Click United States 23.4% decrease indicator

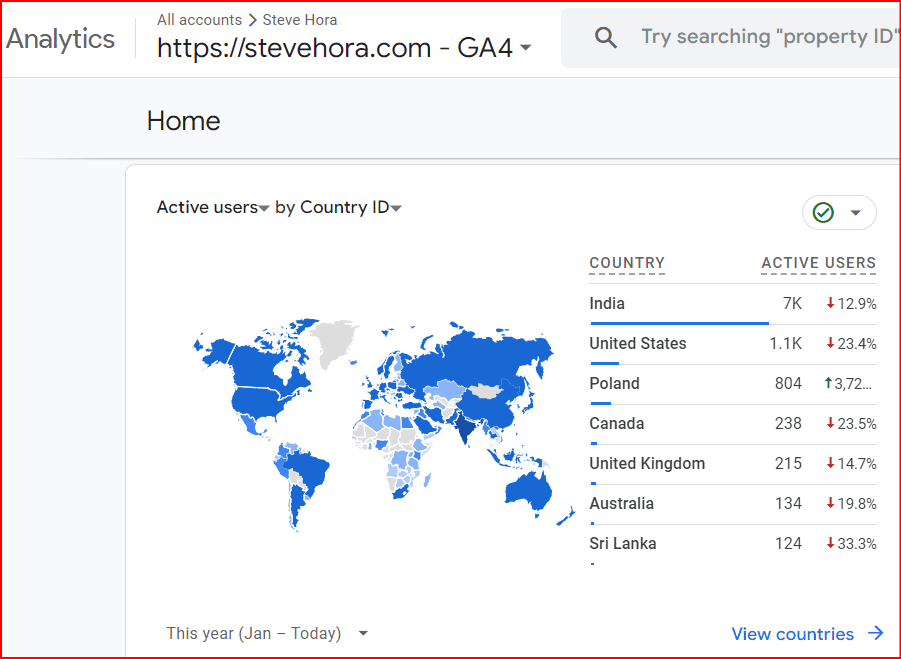[851, 344]
